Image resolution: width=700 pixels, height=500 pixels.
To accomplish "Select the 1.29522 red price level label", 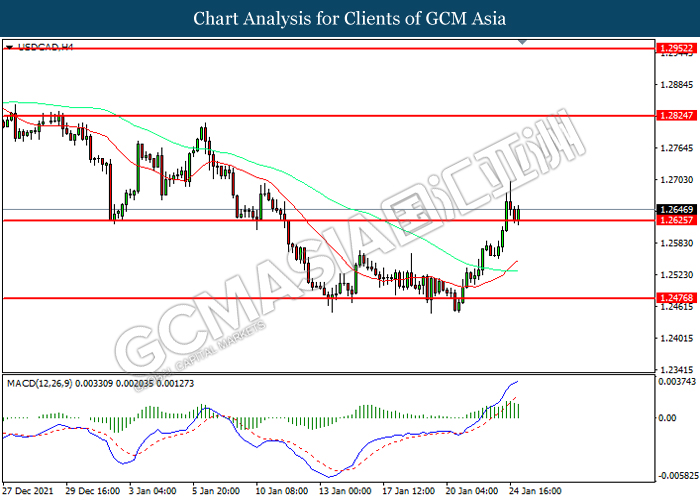I will (676, 48).
